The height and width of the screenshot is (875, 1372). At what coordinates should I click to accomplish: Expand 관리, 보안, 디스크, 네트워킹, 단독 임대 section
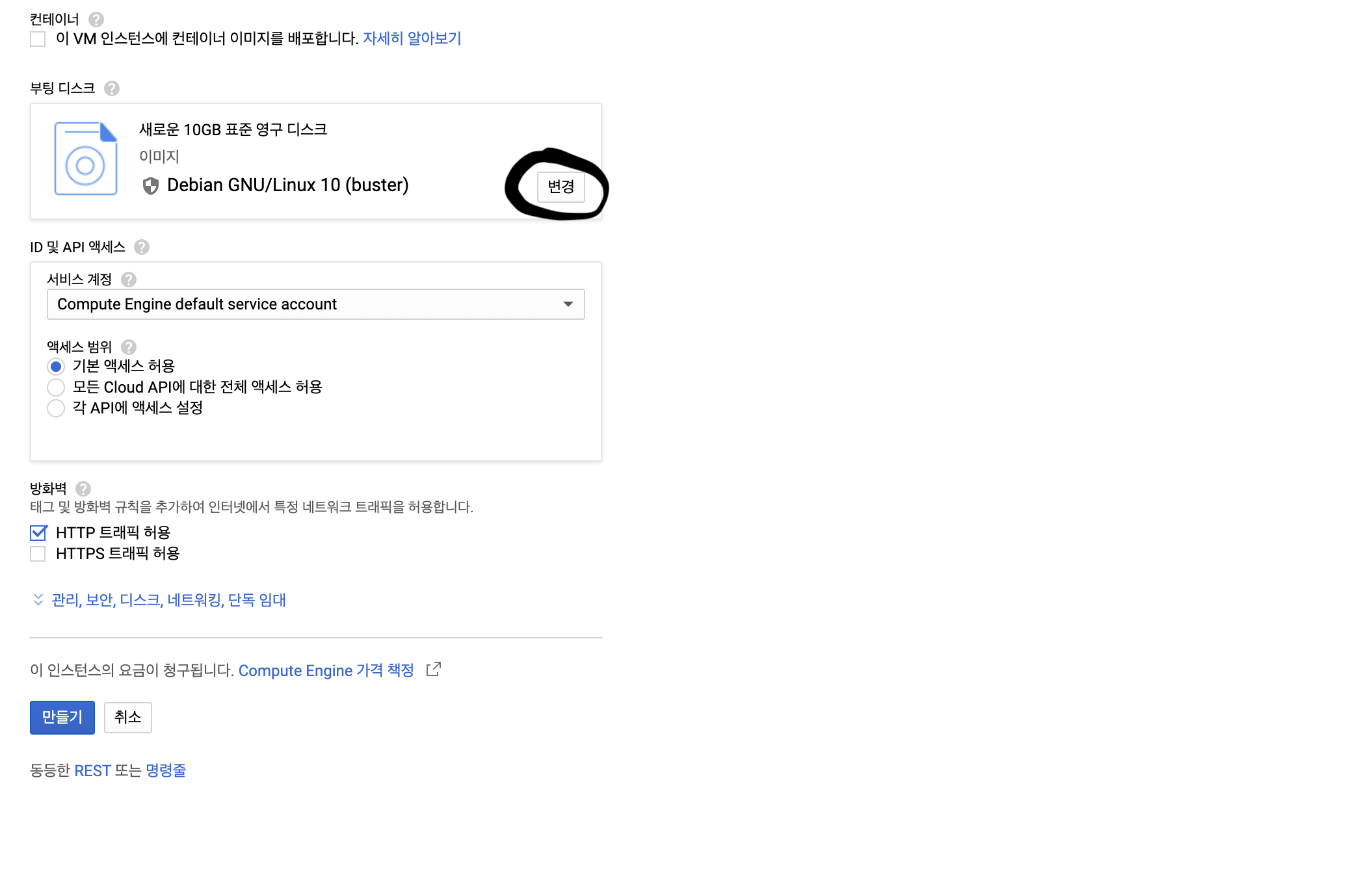pyautogui.click(x=168, y=600)
